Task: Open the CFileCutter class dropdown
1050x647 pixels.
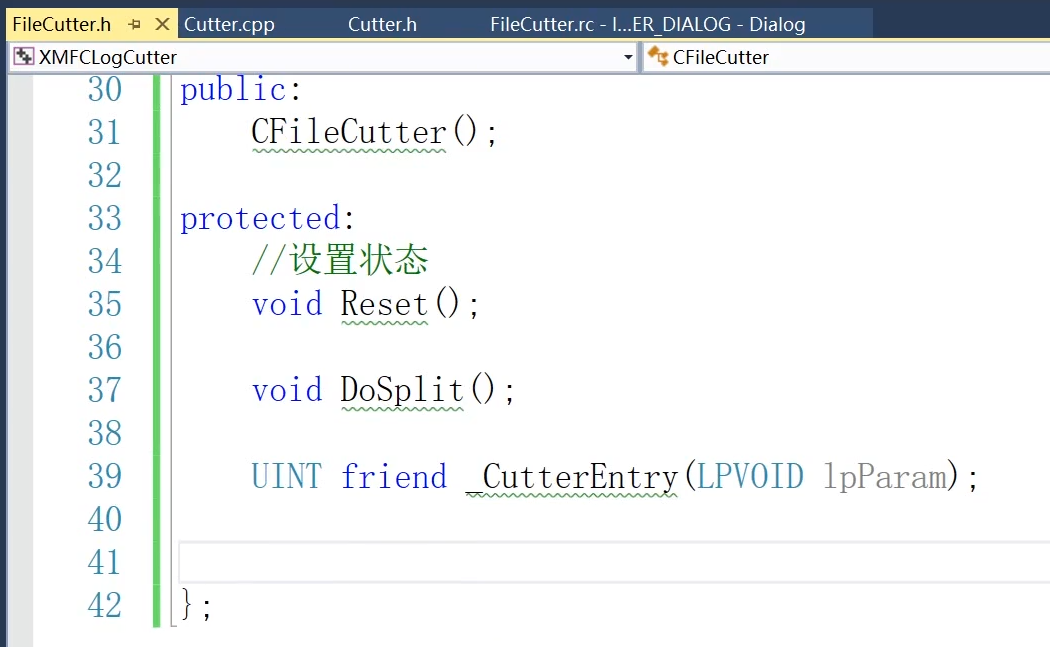Action: pyautogui.click(x=846, y=58)
